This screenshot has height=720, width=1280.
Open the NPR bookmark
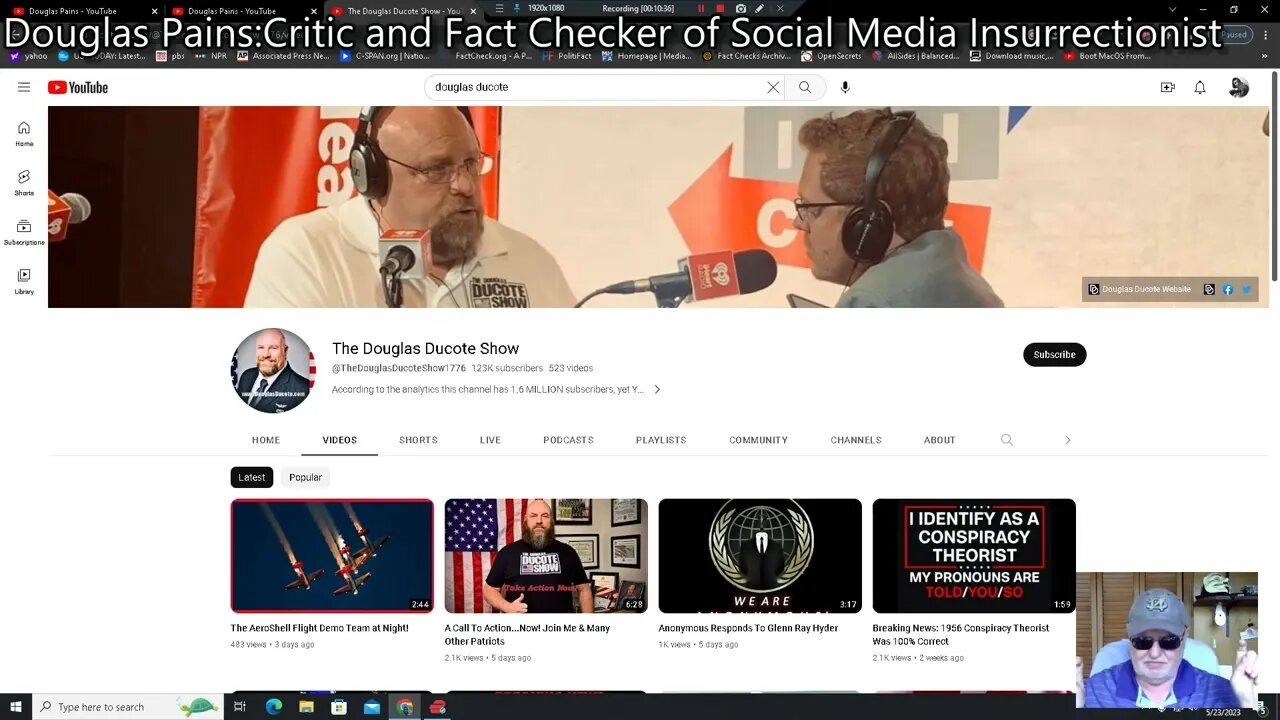click(x=212, y=56)
